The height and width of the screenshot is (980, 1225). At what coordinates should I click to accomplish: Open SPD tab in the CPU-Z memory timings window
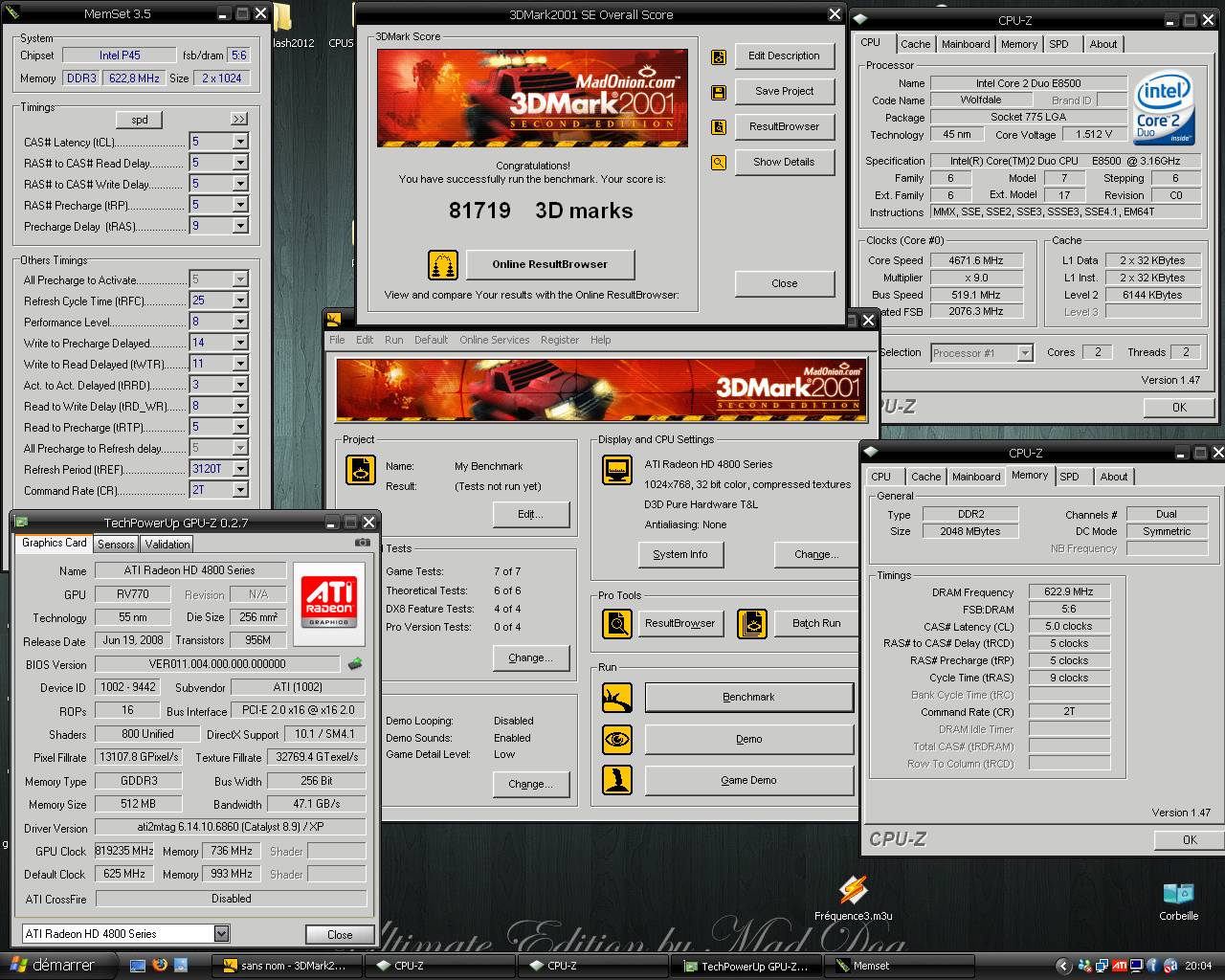tap(1069, 477)
